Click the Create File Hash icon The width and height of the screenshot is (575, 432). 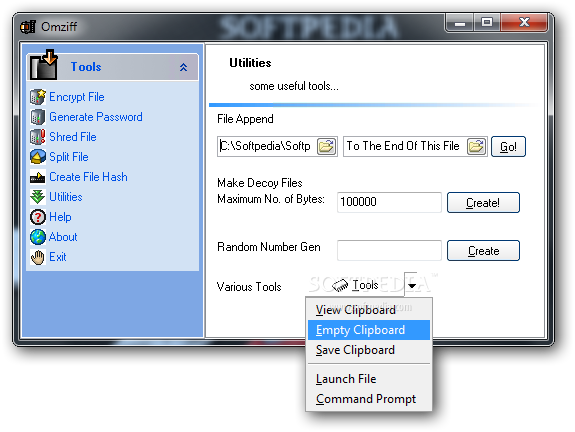coord(37,177)
